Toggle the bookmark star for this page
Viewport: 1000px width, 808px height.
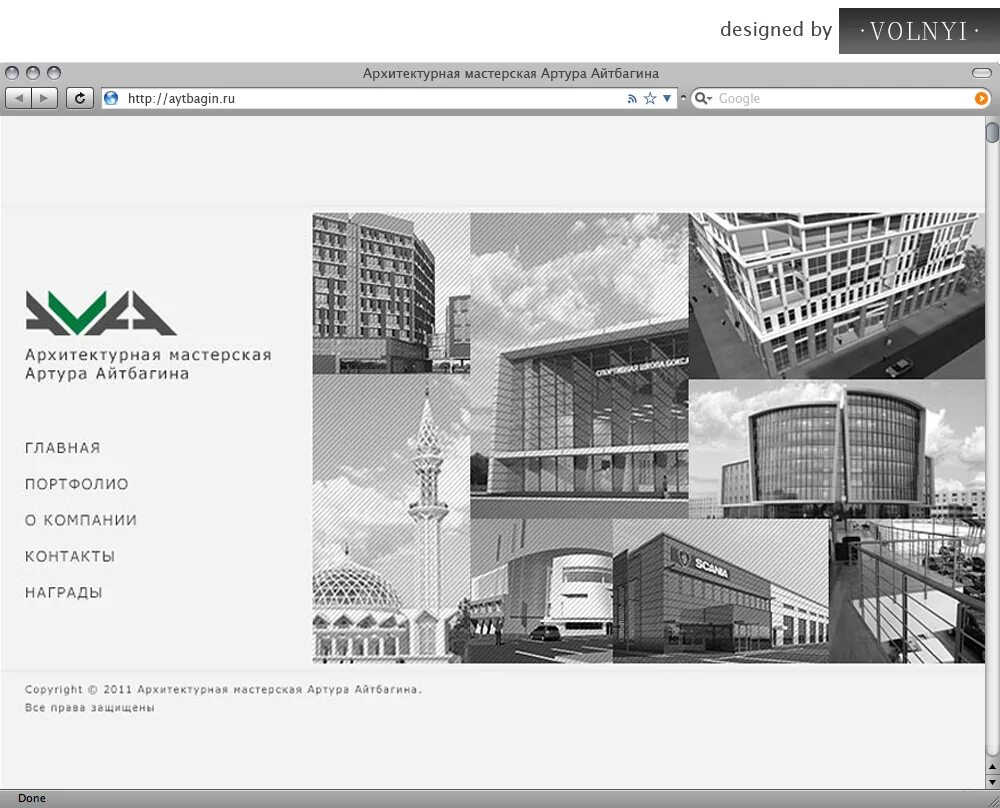pyautogui.click(x=651, y=98)
